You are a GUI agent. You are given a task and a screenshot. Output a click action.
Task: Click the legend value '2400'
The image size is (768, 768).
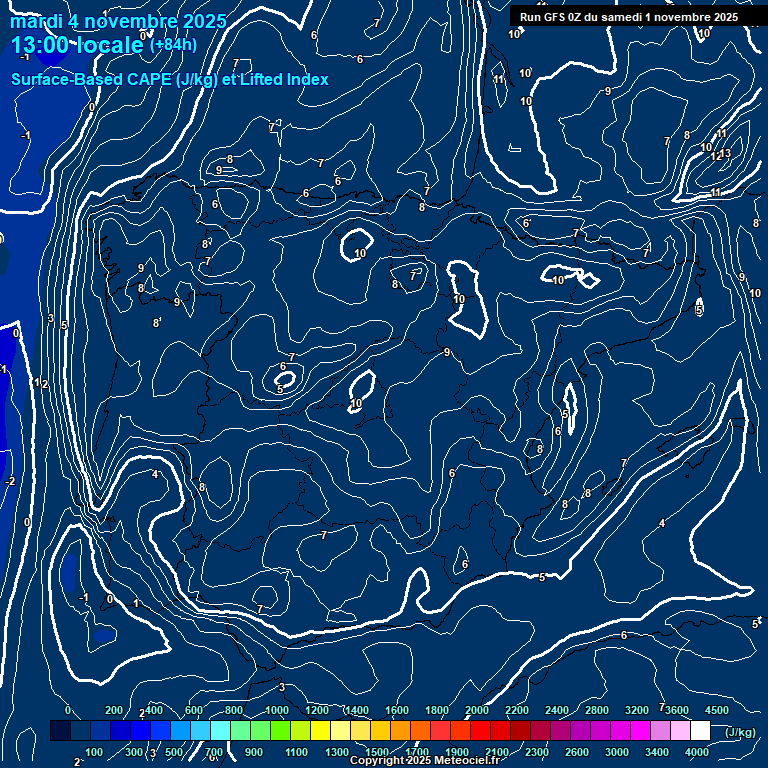pos(557,710)
